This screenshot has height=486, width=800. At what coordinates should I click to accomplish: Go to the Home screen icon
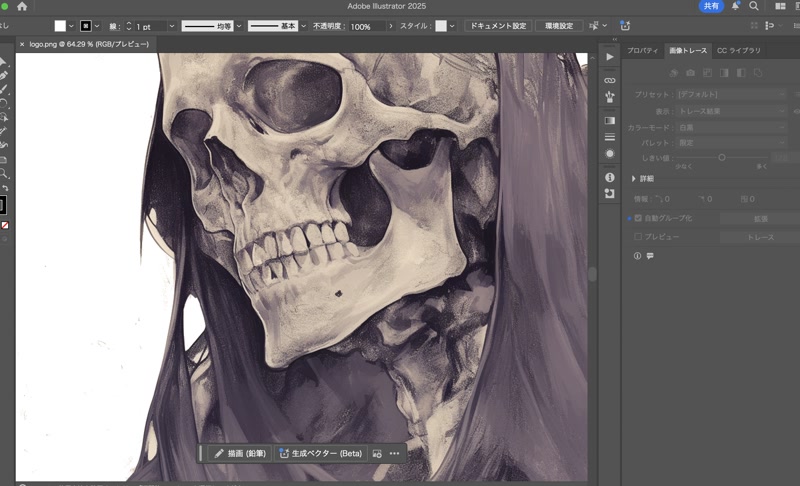click(x=22, y=6)
